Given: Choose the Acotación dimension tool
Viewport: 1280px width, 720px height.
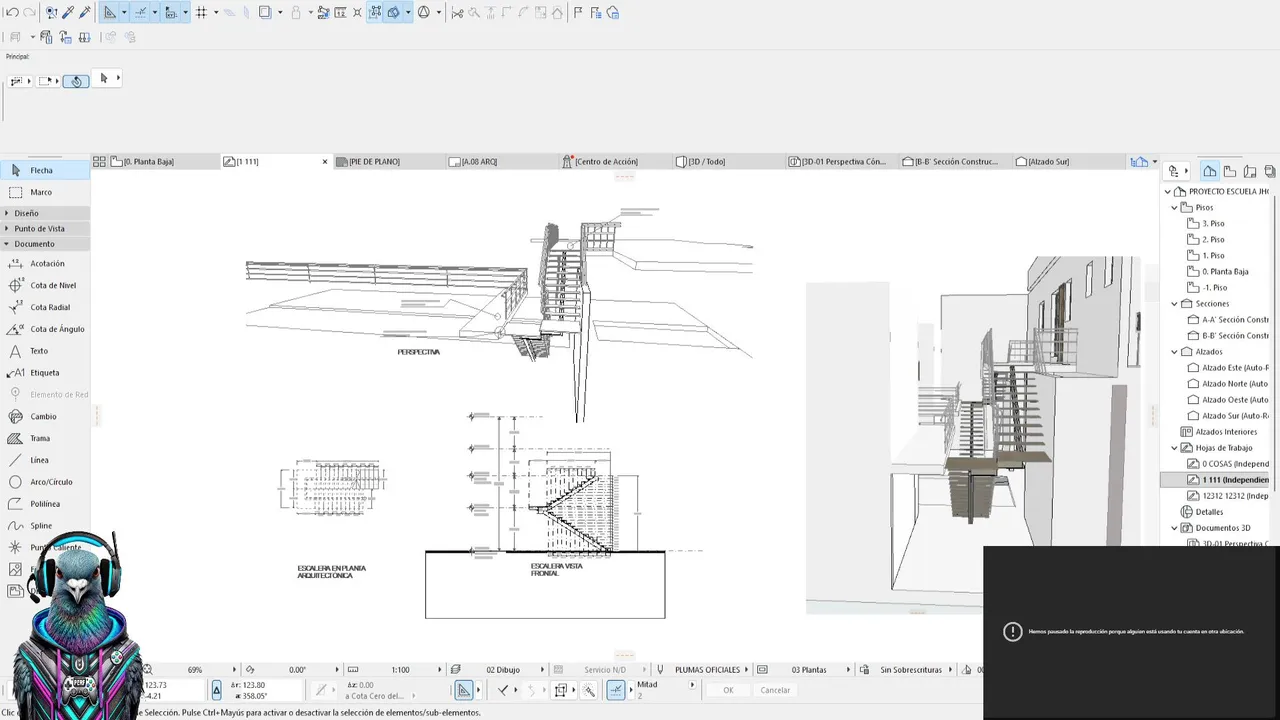Looking at the screenshot, I should 45,264.
